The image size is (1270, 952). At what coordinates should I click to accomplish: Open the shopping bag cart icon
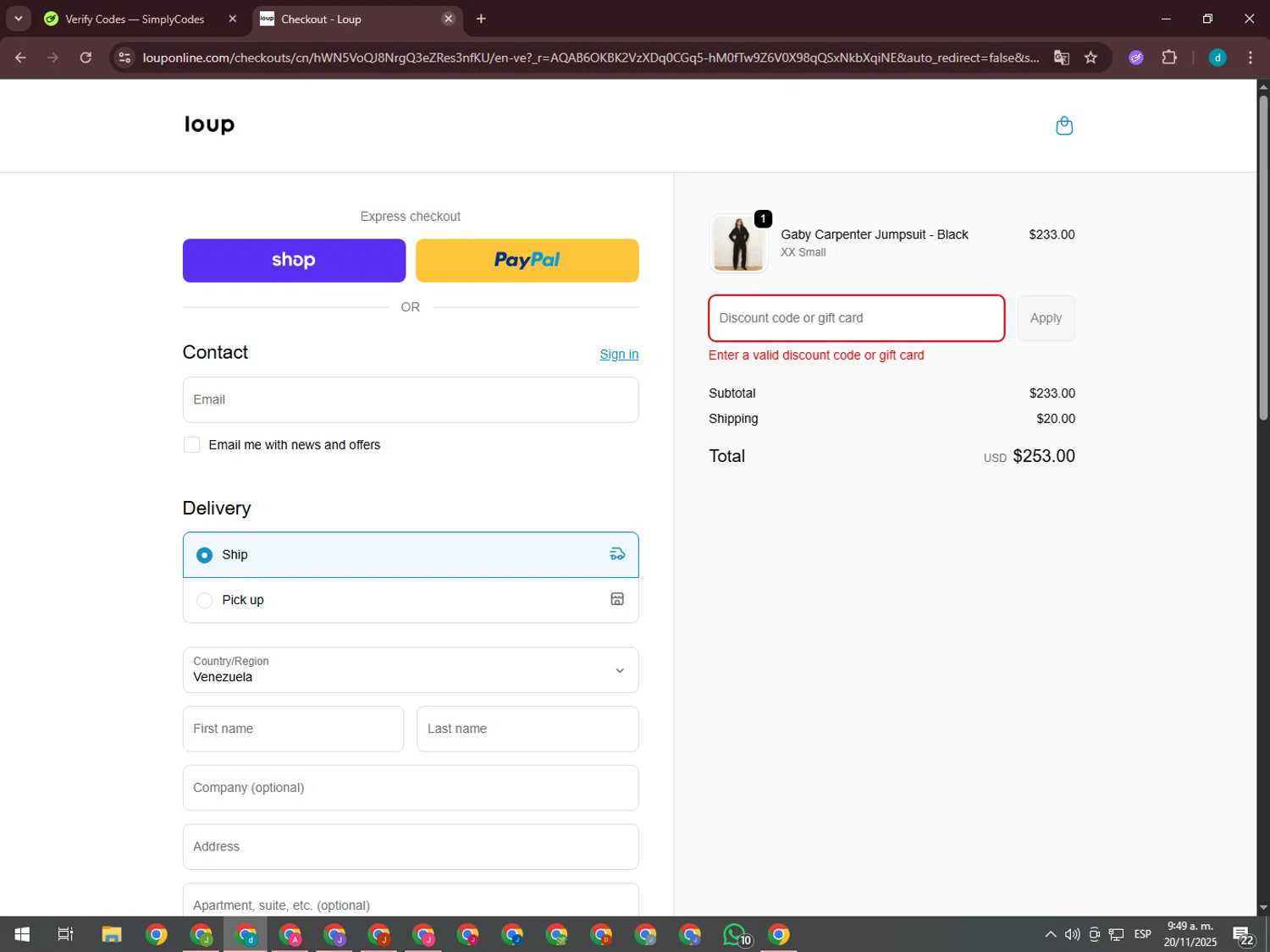1064,126
